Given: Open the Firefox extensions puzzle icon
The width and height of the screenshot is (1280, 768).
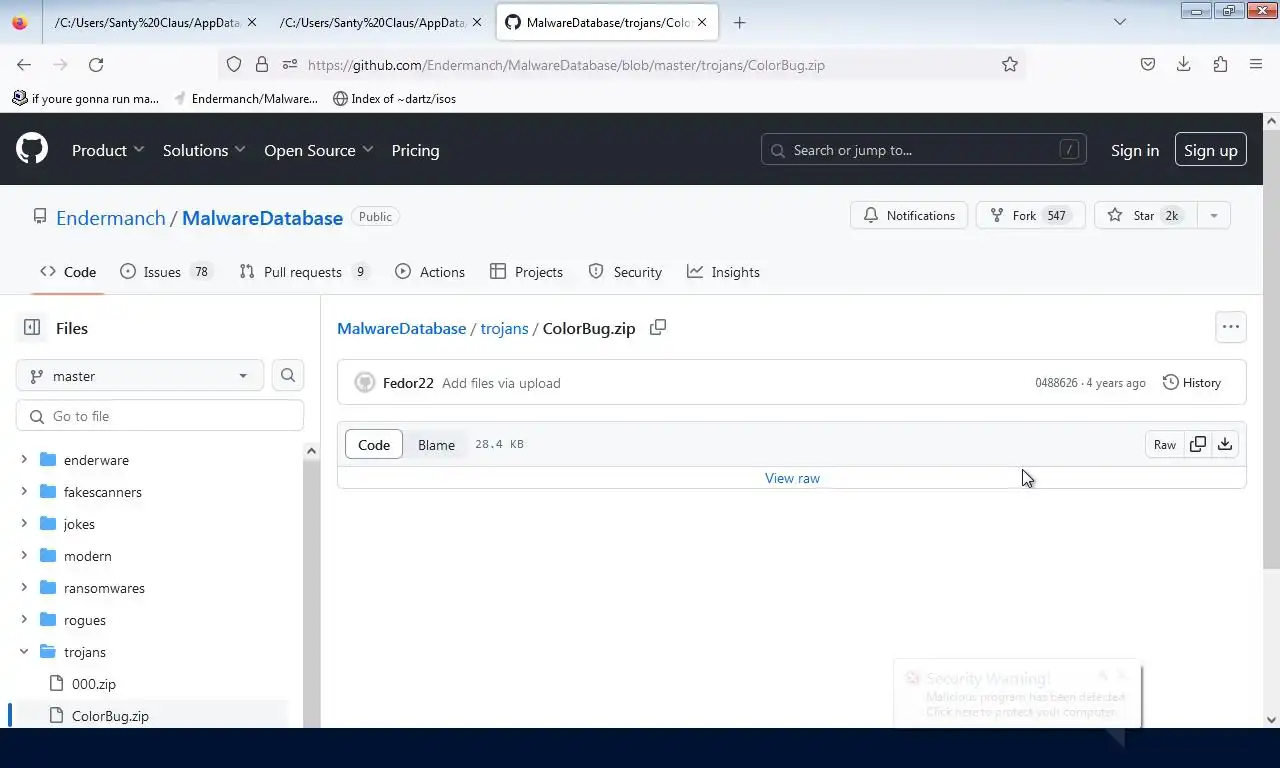Looking at the screenshot, I should point(1220,64).
